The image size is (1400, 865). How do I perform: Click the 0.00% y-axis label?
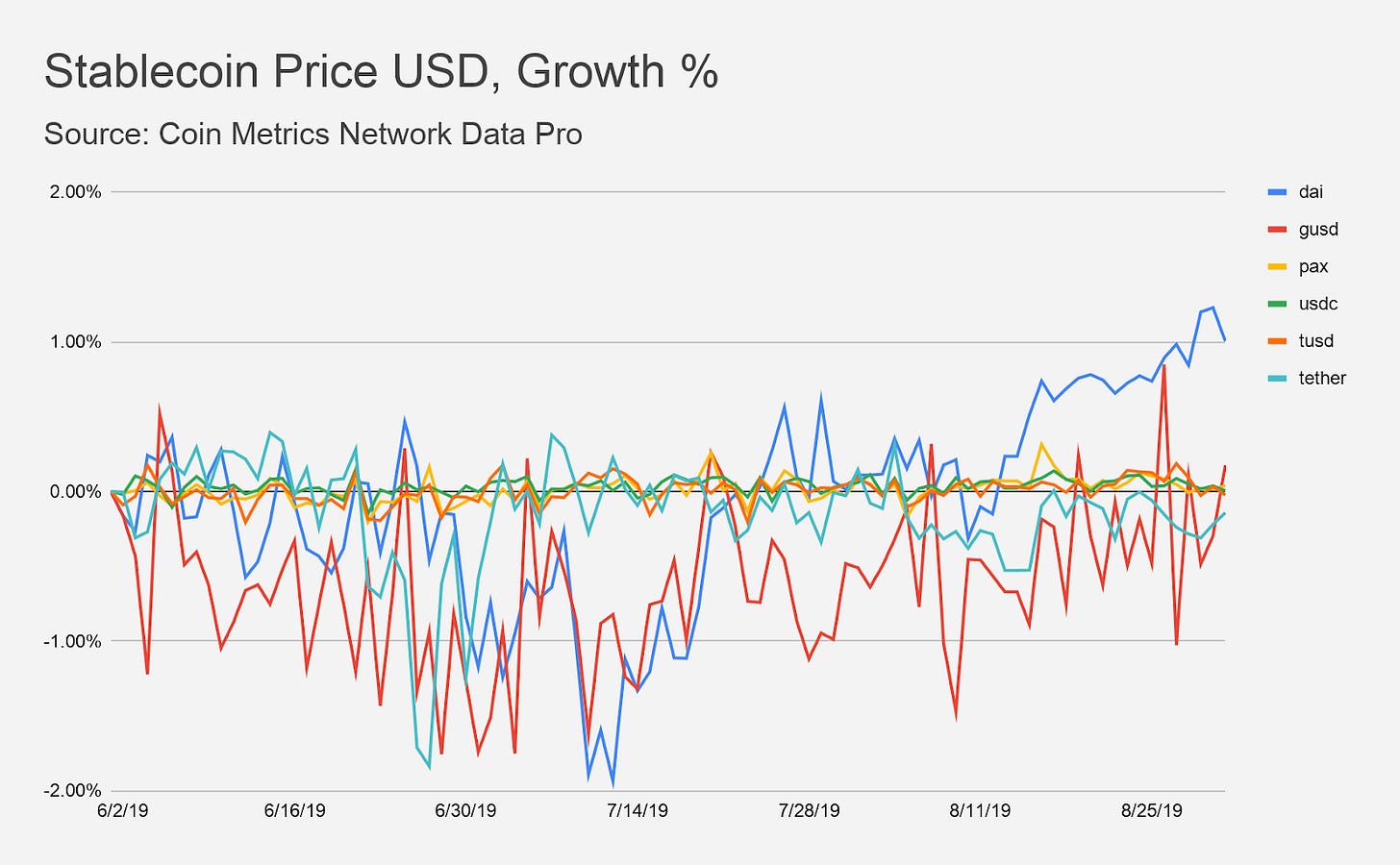[75, 492]
